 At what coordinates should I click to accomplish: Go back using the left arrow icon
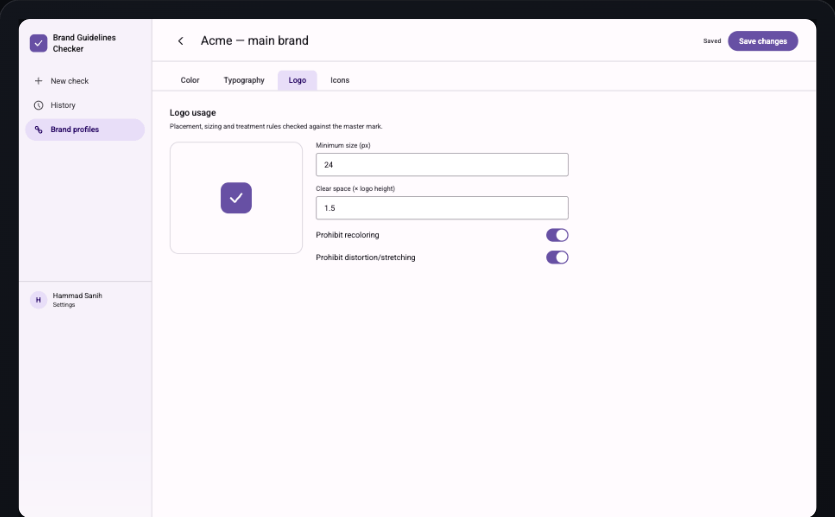[181, 41]
